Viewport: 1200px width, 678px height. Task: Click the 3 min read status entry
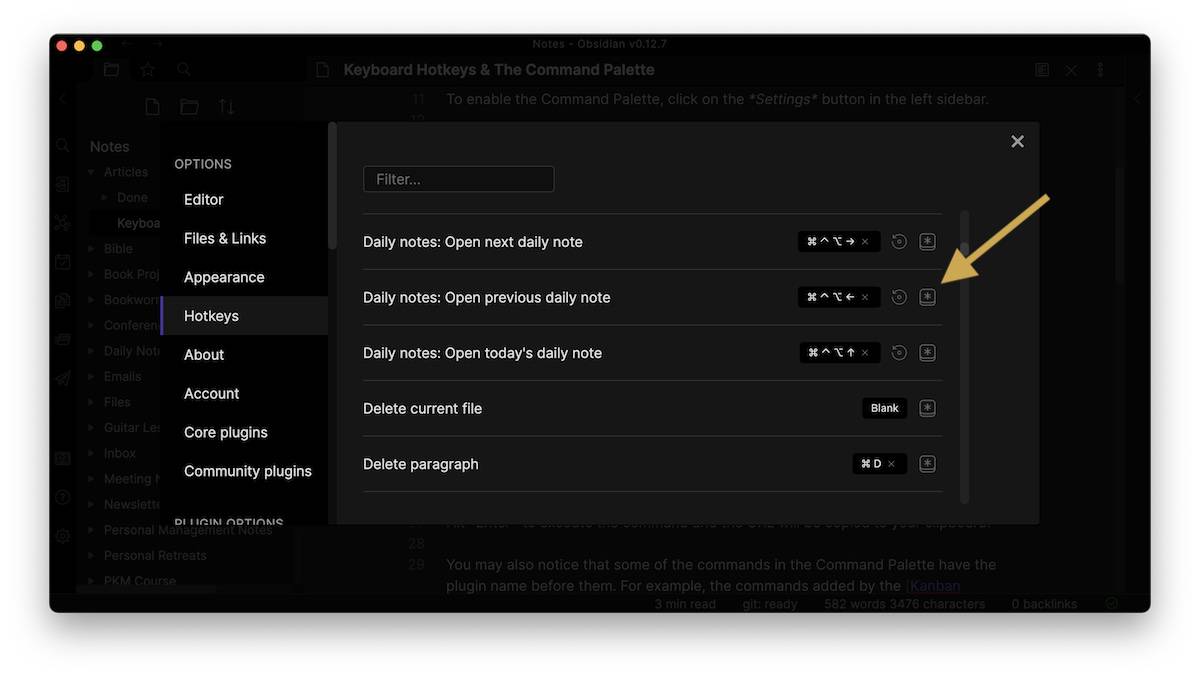coord(686,604)
